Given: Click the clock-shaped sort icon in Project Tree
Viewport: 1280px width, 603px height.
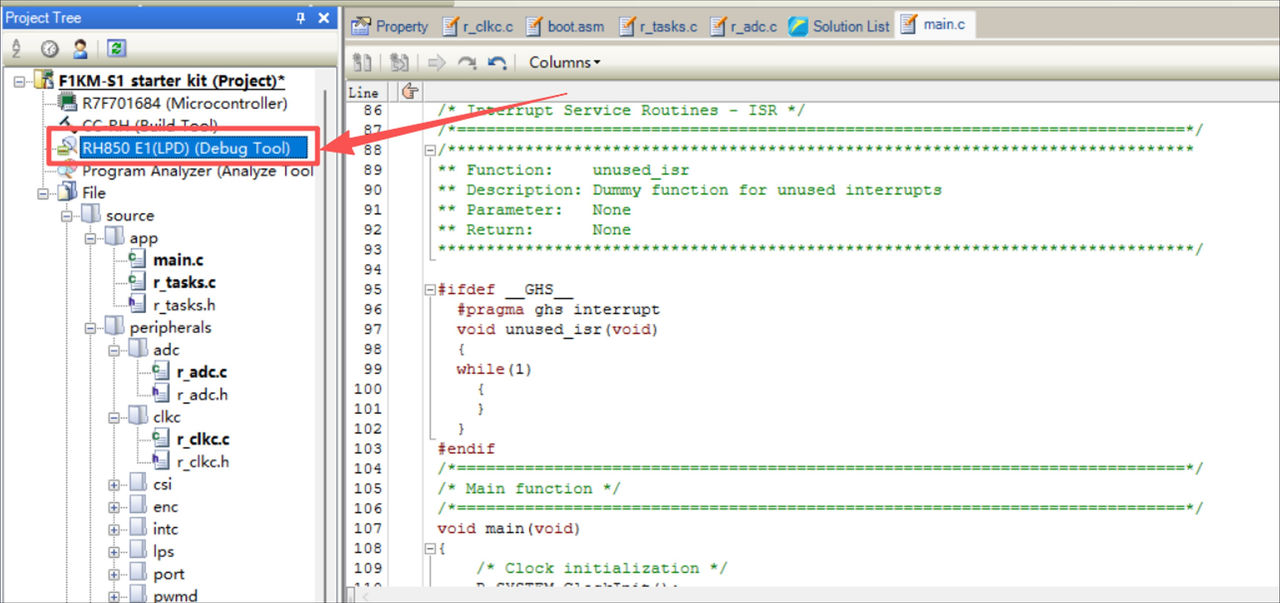Looking at the screenshot, I should coord(50,48).
